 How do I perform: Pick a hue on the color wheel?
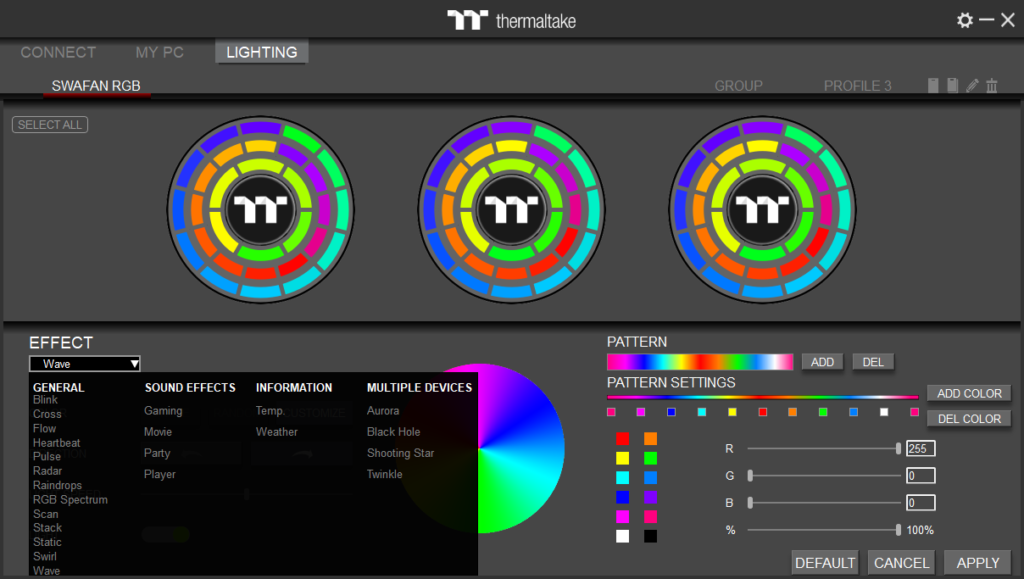(479, 448)
